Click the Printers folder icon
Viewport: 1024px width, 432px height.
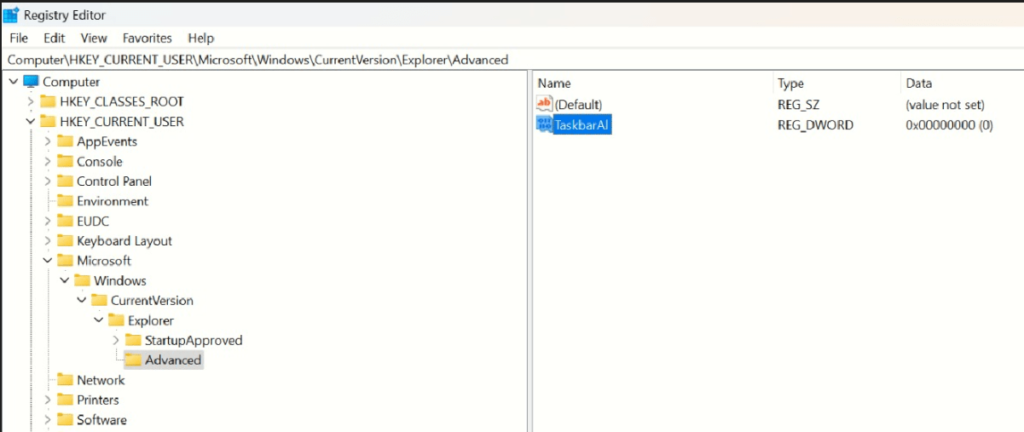(x=65, y=399)
